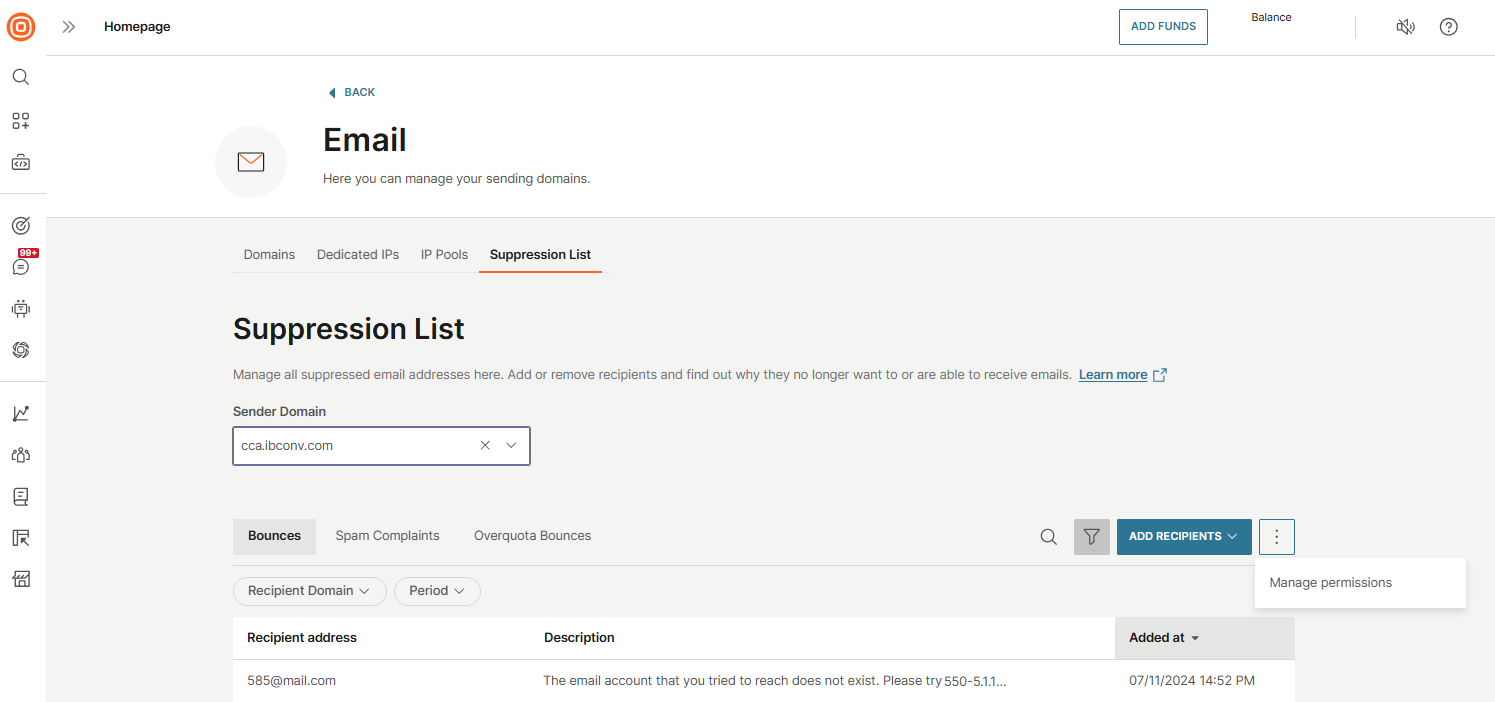Select the audience people icon in the sidebar
The height and width of the screenshot is (702, 1495).
[x=20, y=455]
